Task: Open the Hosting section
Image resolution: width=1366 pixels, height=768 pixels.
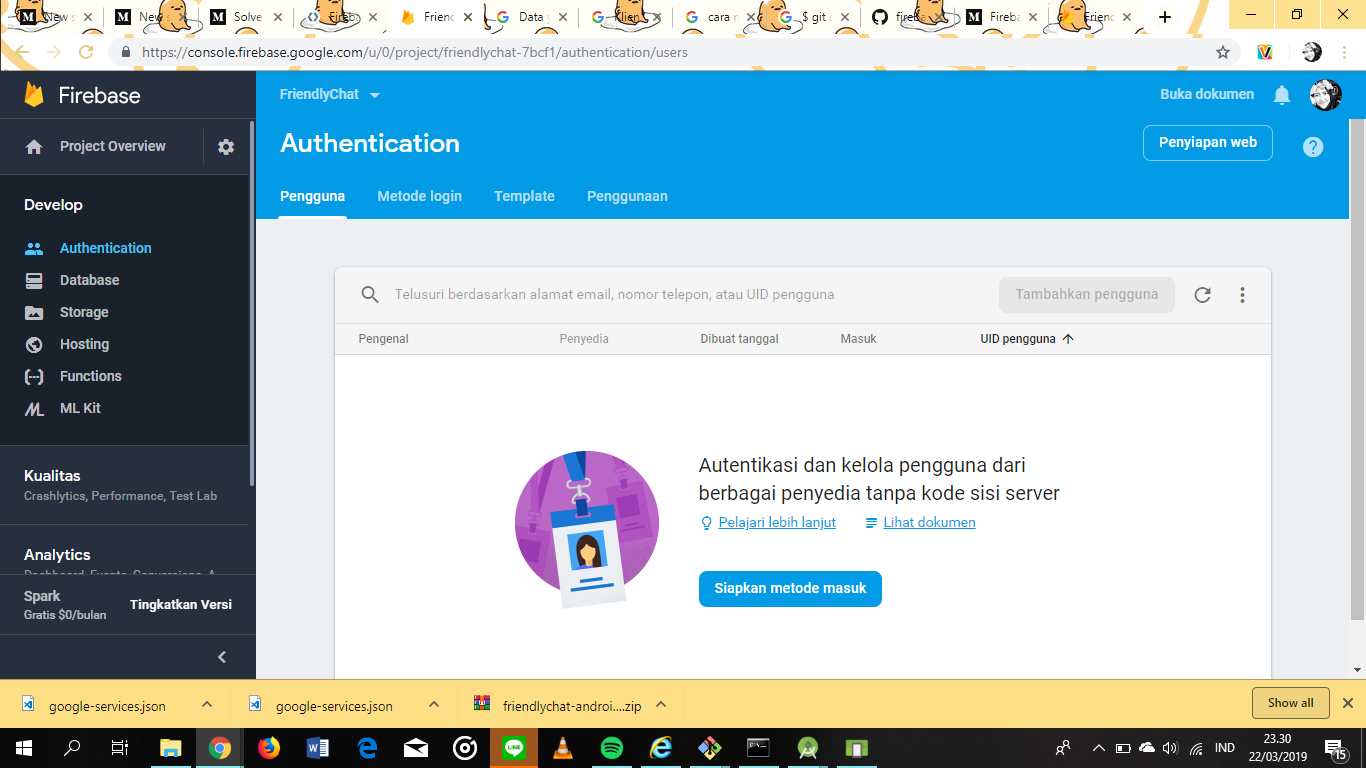Action: pyautogui.click(x=86, y=344)
